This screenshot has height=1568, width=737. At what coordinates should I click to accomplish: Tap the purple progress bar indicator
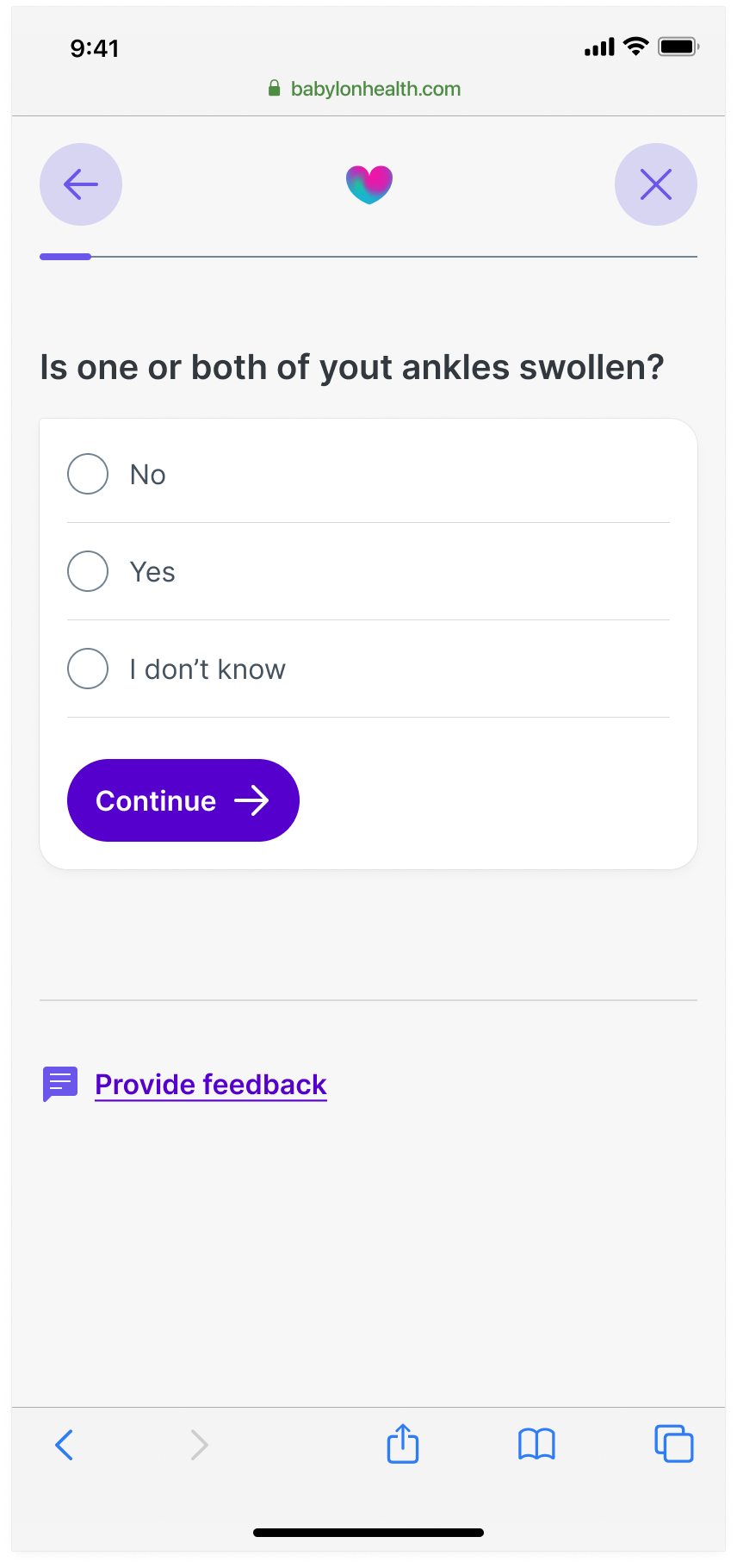(x=65, y=256)
